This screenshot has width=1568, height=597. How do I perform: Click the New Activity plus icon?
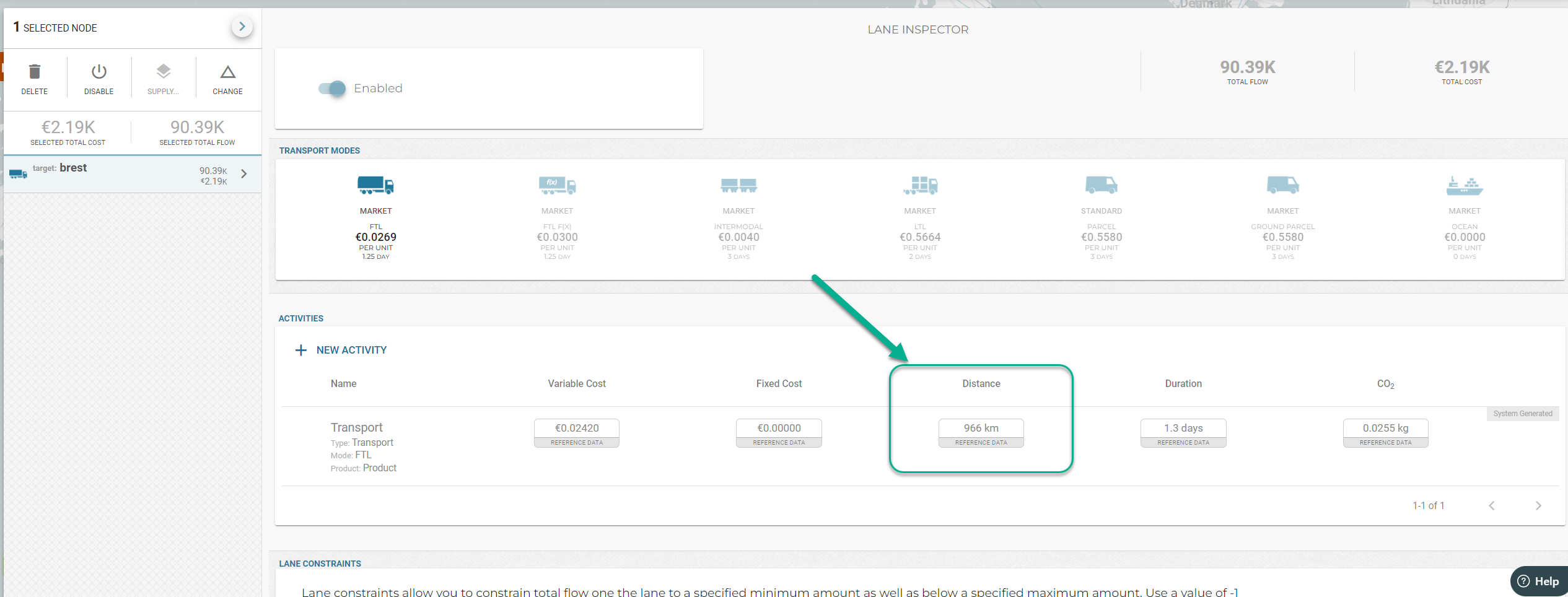tap(301, 351)
